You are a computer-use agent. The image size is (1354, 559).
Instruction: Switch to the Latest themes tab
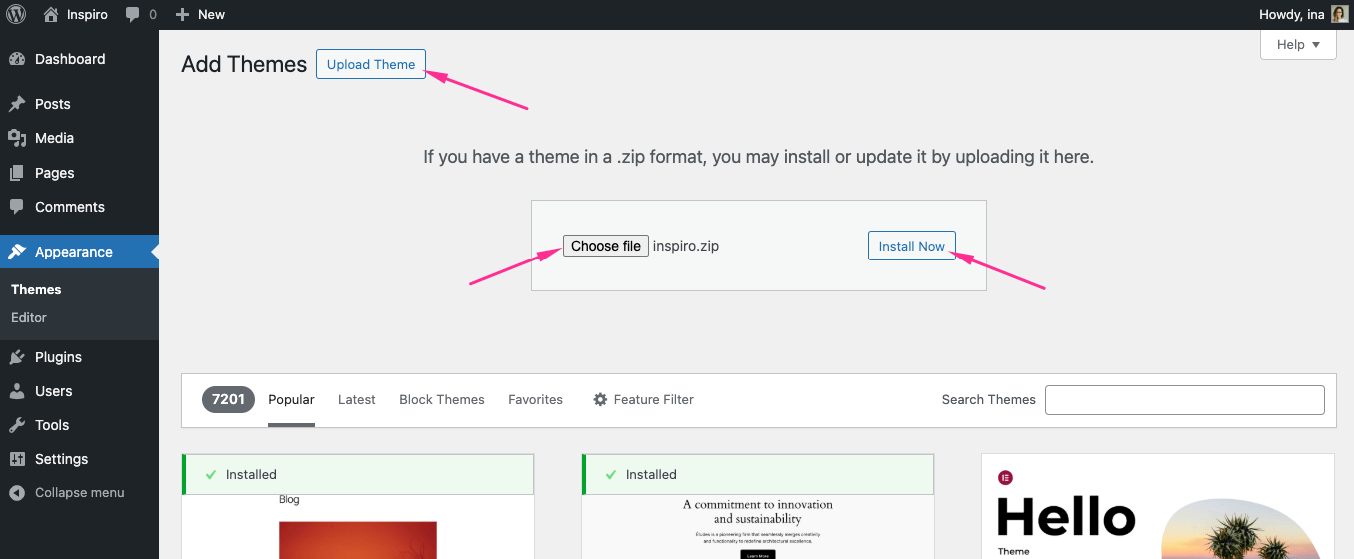(x=356, y=399)
